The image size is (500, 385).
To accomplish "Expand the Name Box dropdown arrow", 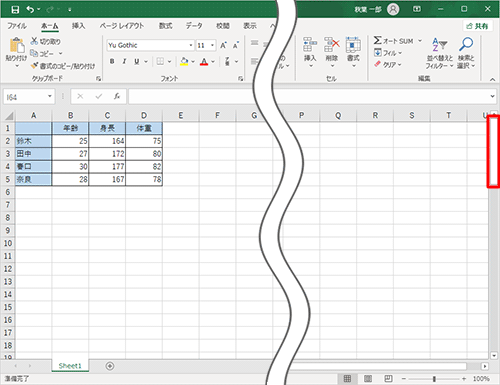I will [x=50, y=97].
